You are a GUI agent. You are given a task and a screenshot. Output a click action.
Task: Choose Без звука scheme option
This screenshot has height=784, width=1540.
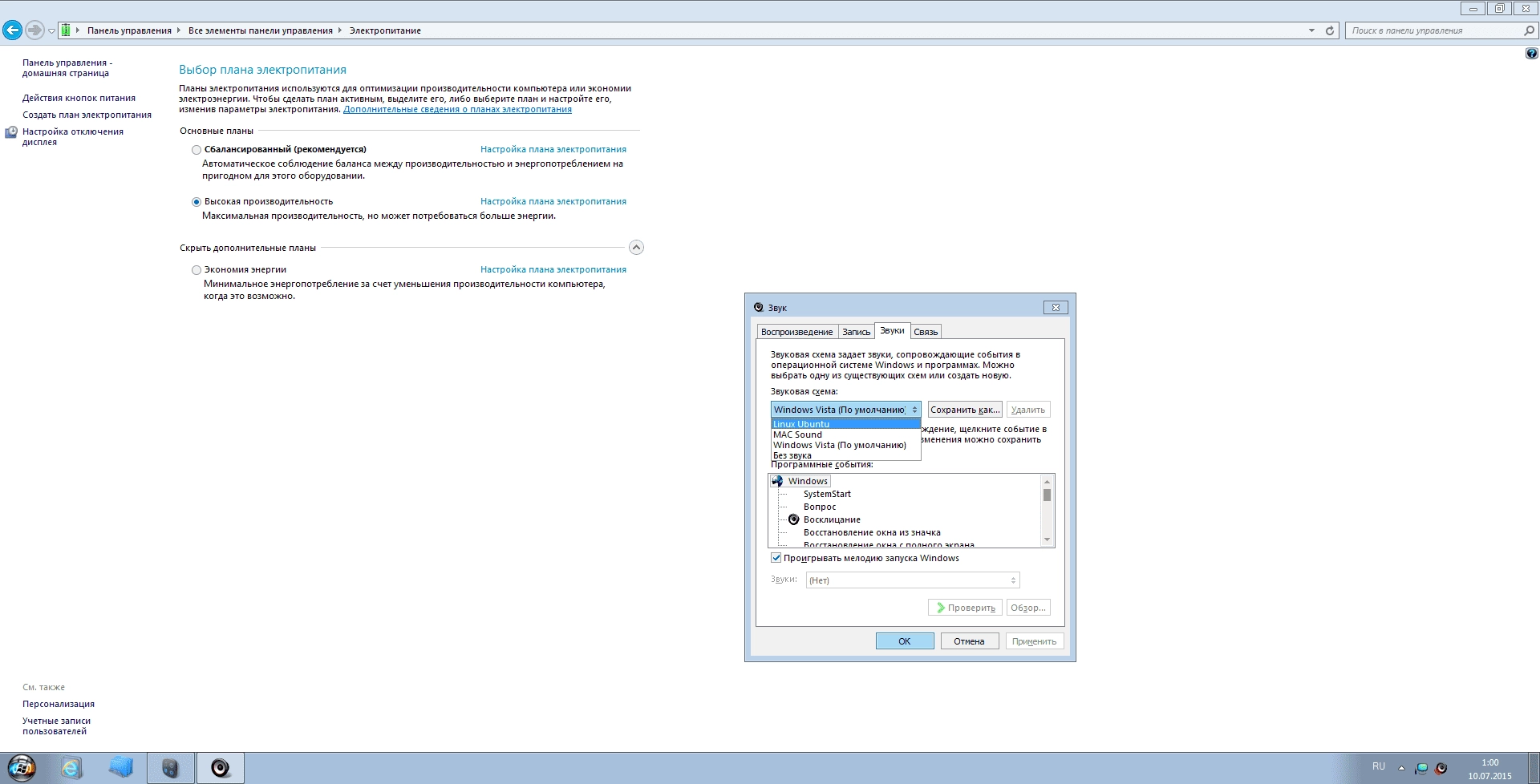(x=845, y=455)
